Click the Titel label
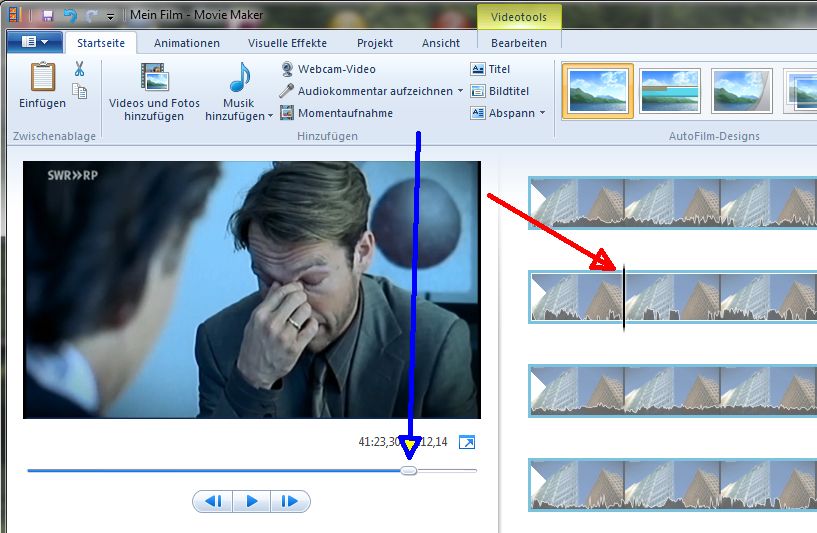 pos(499,69)
